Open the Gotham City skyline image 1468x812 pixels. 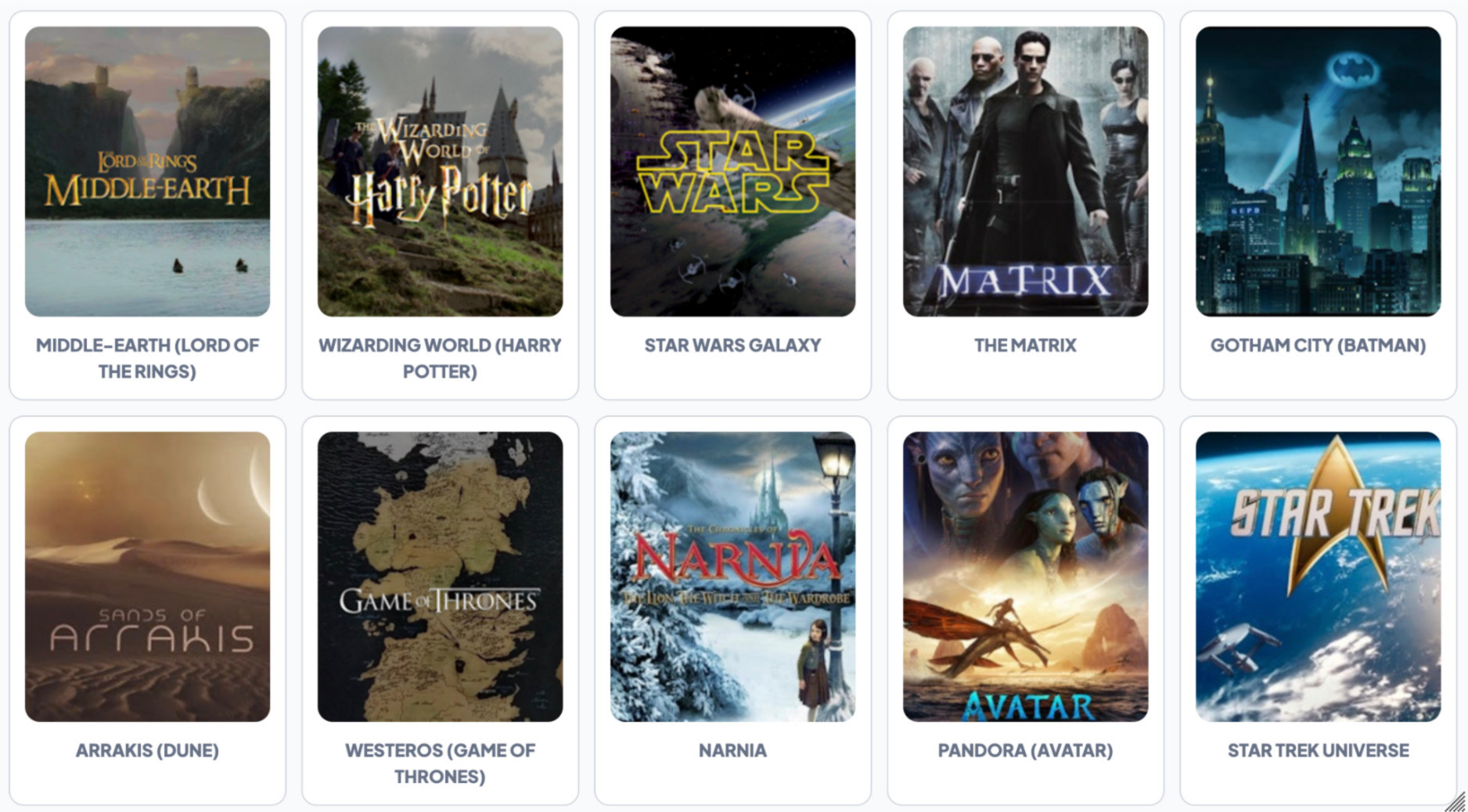[1318, 171]
